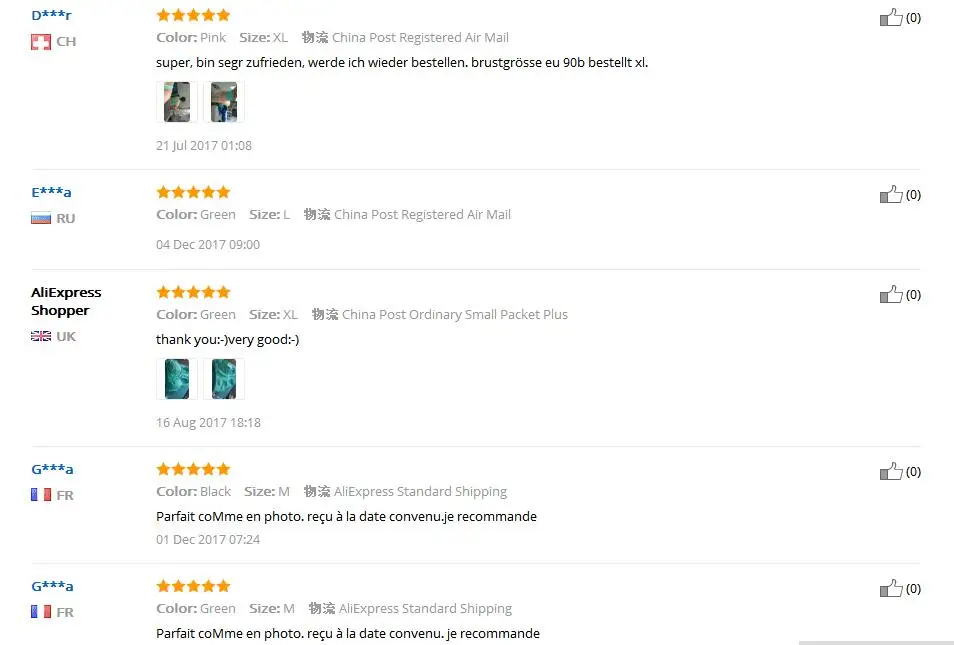Click the star rating on D***r's review
954x645 pixels.
193,15
